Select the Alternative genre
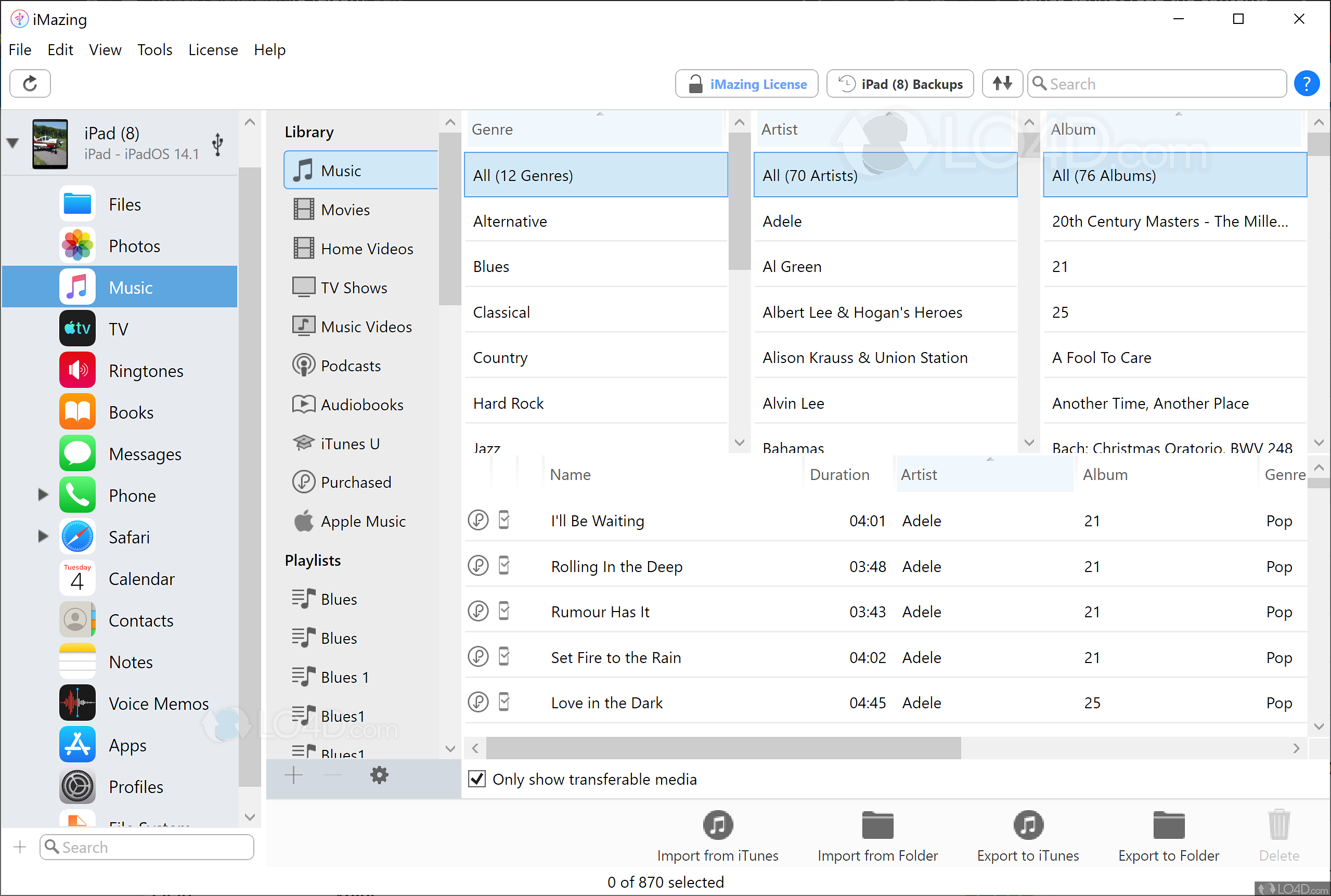Screen dimensions: 1331x896 pos(596,221)
